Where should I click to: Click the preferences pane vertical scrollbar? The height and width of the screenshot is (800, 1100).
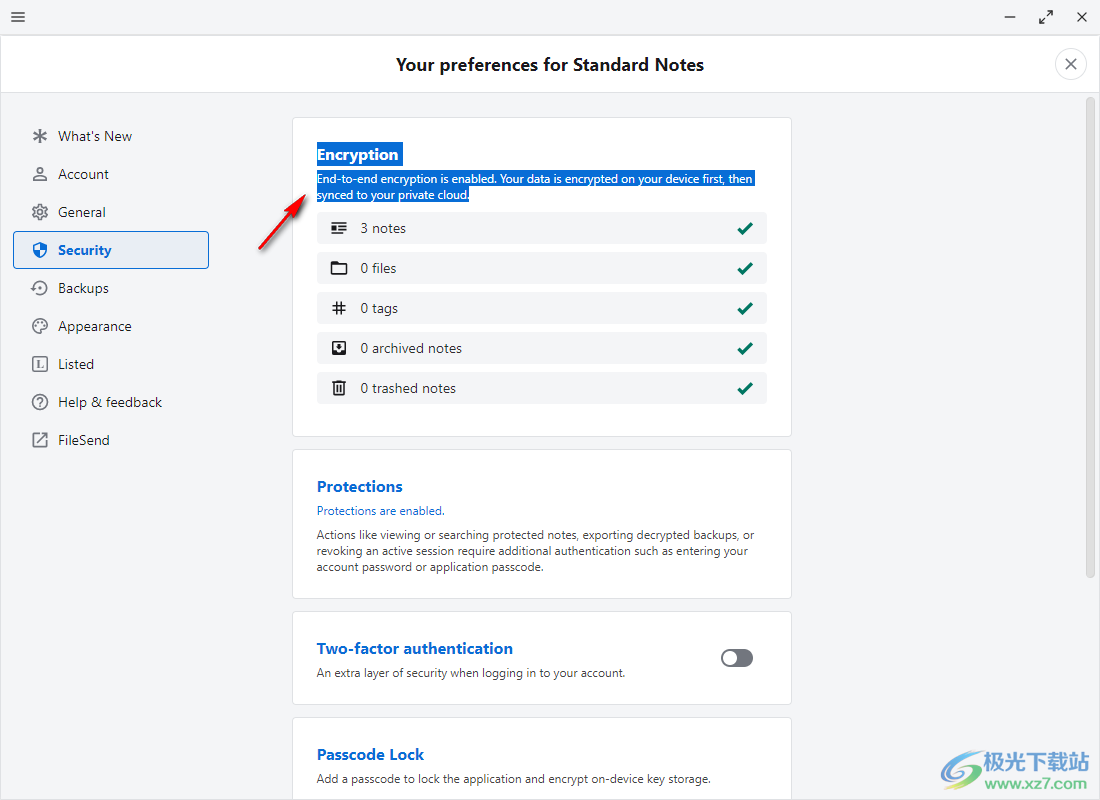[x=1090, y=337]
